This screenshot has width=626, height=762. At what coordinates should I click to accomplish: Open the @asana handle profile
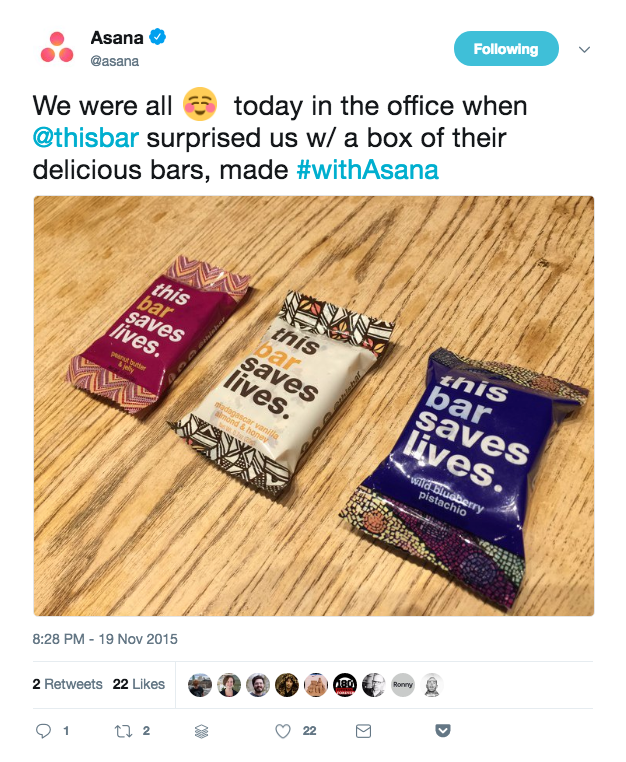tap(115, 61)
